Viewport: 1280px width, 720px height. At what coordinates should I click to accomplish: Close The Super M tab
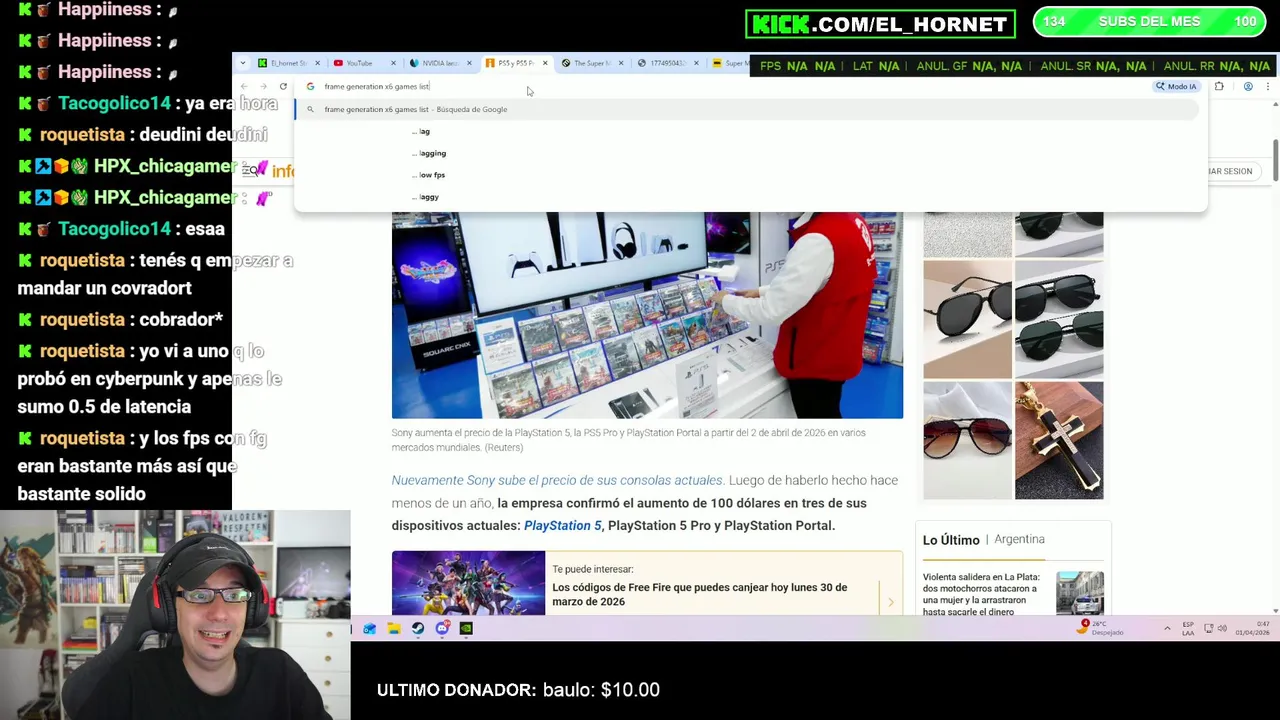tap(621, 63)
